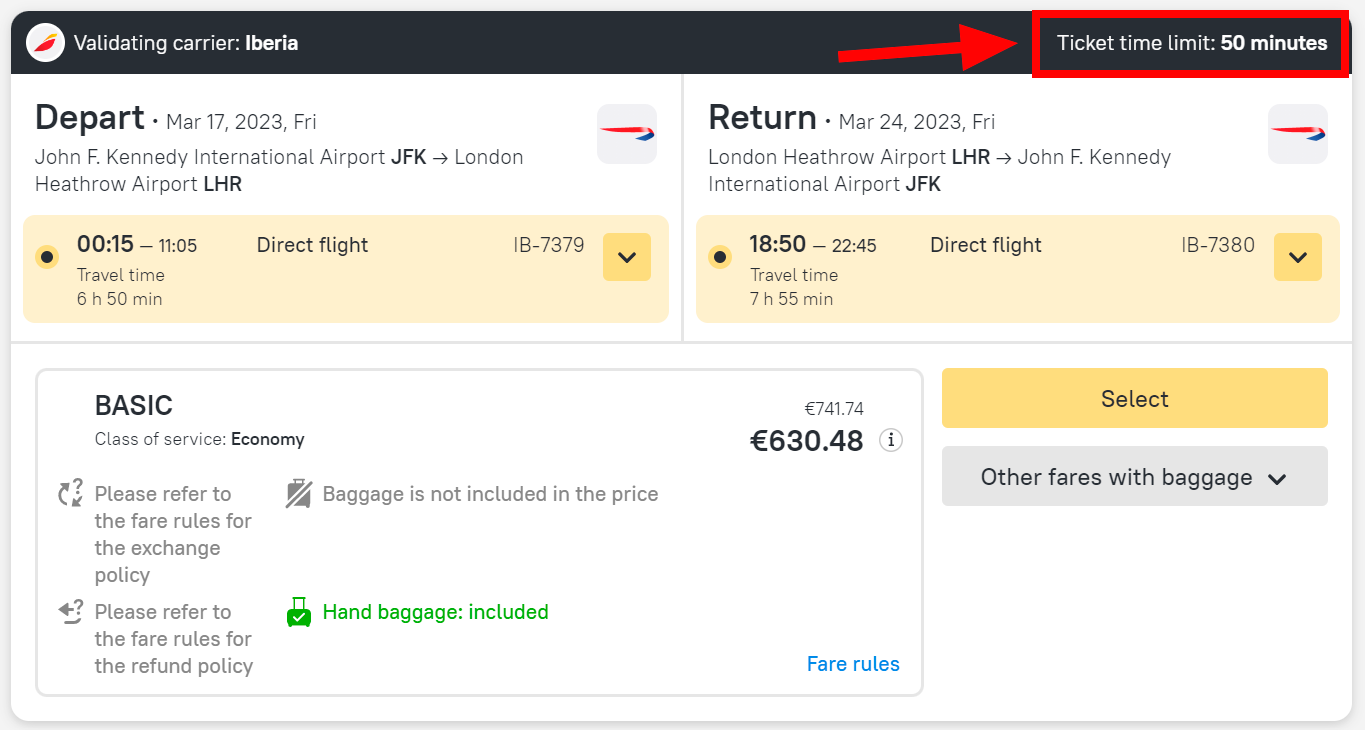Expand the IB-7379 flight details chevron

tap(627, 257)
